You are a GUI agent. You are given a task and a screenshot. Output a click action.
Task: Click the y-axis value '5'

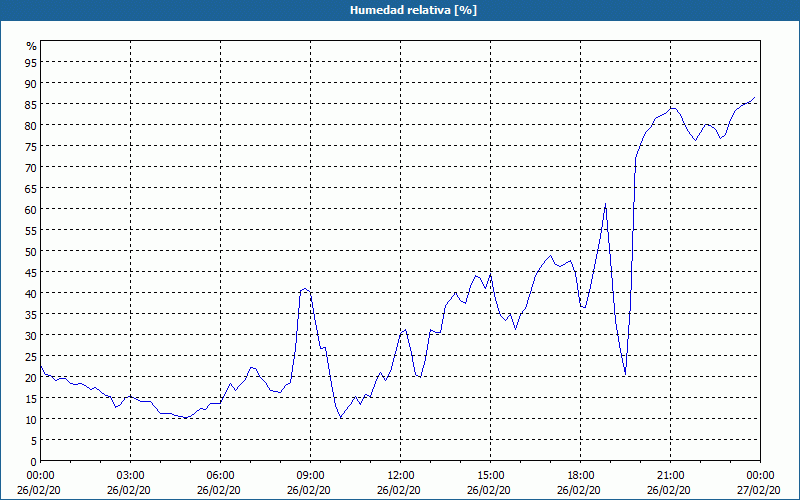[x=34, y=441]
